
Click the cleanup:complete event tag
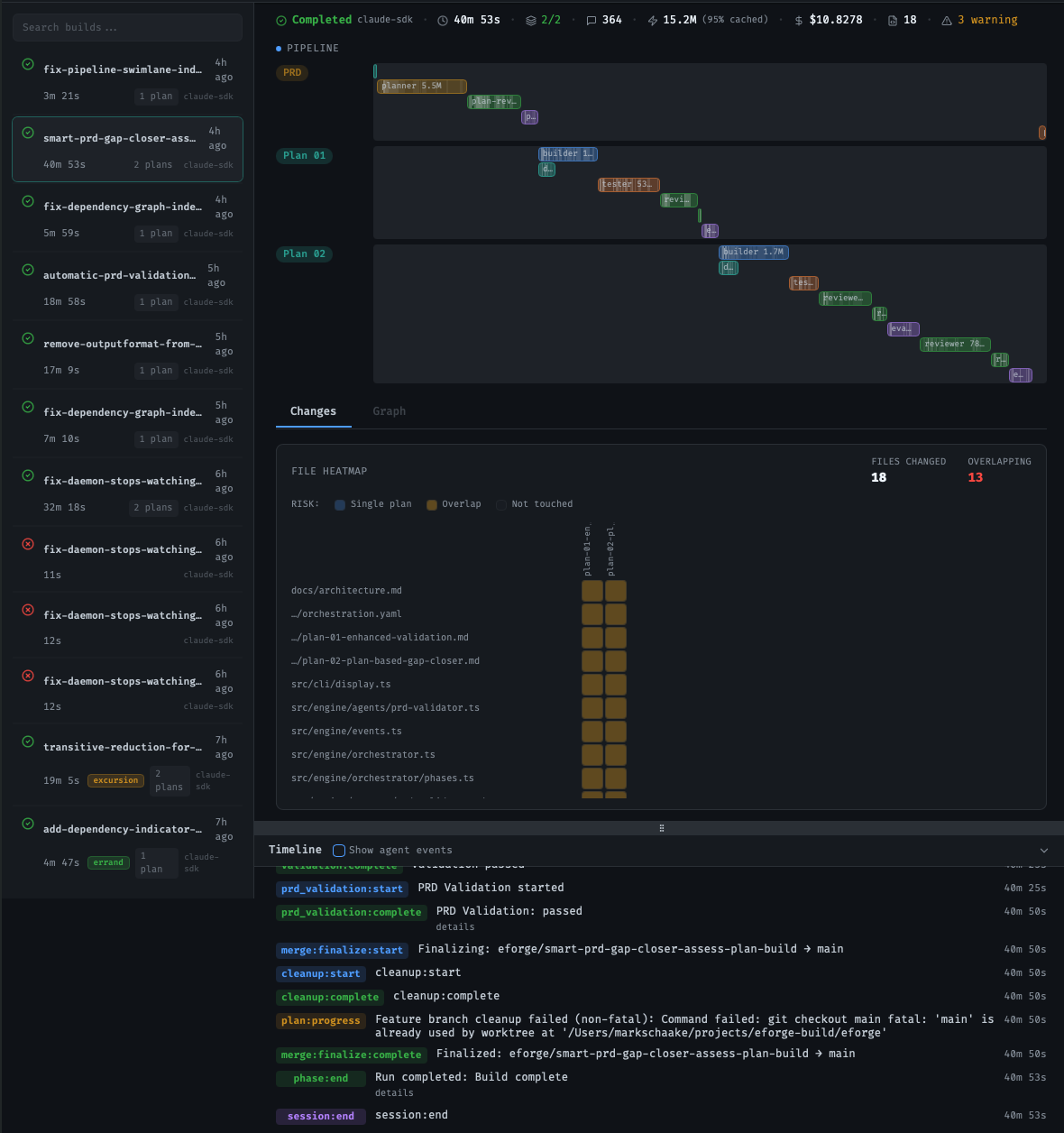point(330,998)
